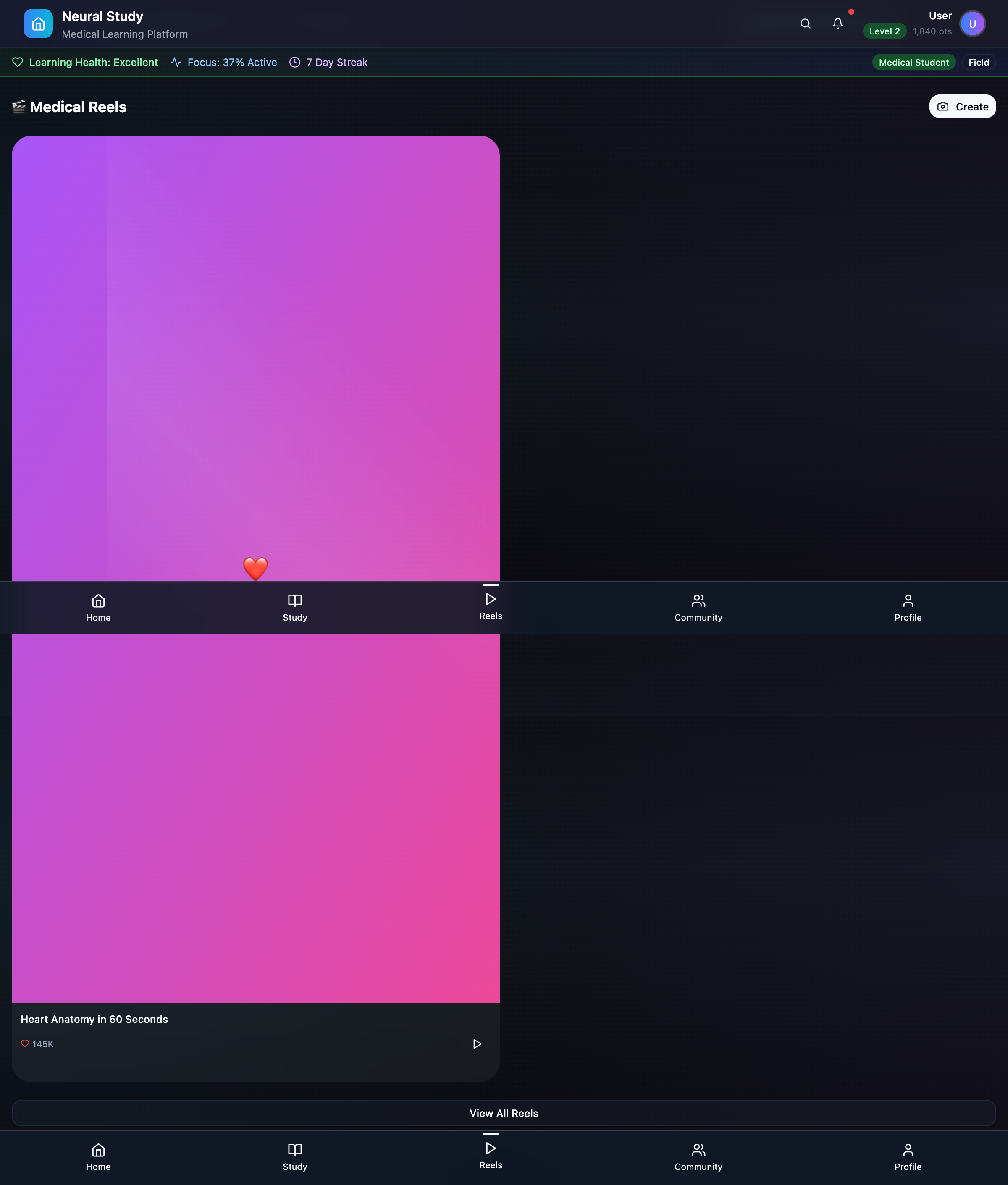Screen dimensions: 1008x1185
Task: Play the Heart Anatomy reel
Action: point(477,1044)
